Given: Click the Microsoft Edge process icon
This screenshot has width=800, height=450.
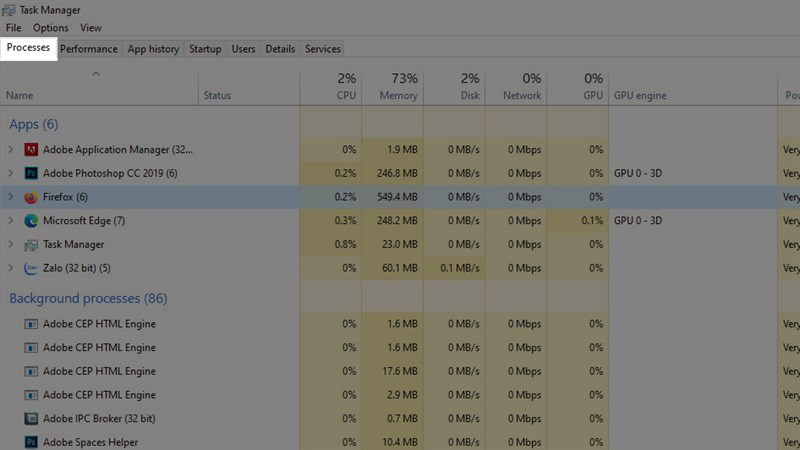Looking at the screenshot, I should [x=31, y=221].
